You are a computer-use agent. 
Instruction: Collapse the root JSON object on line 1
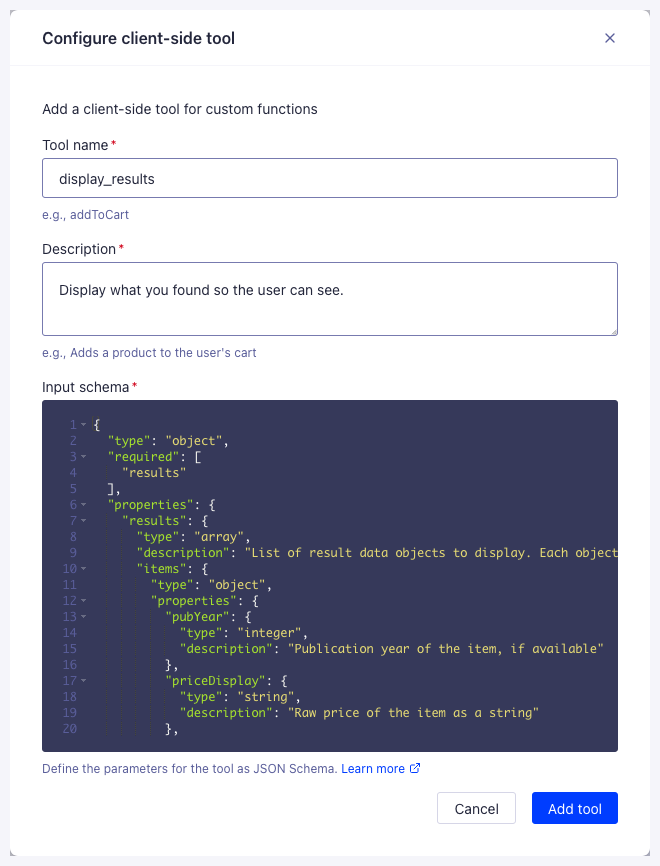click(x=84, y=424)
